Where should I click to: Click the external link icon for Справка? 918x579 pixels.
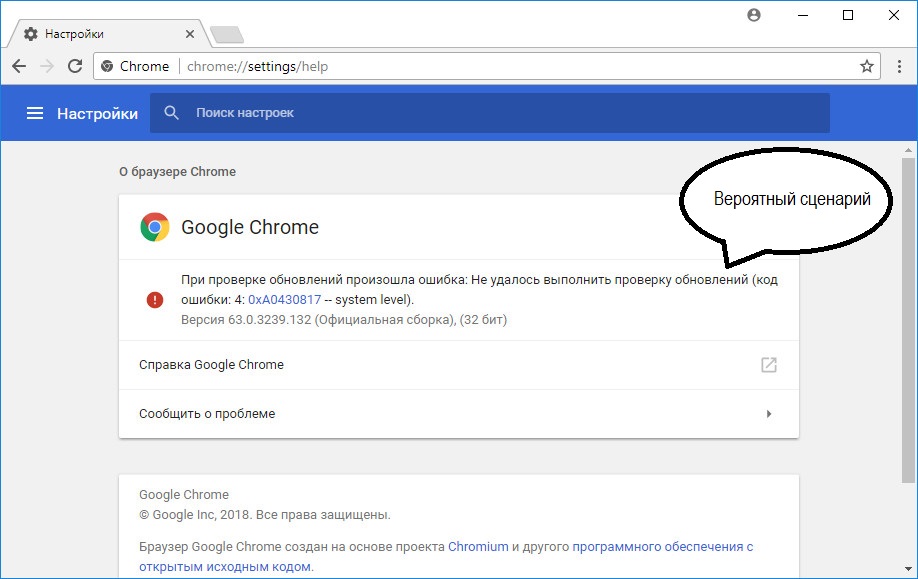[x=769, y=365]
